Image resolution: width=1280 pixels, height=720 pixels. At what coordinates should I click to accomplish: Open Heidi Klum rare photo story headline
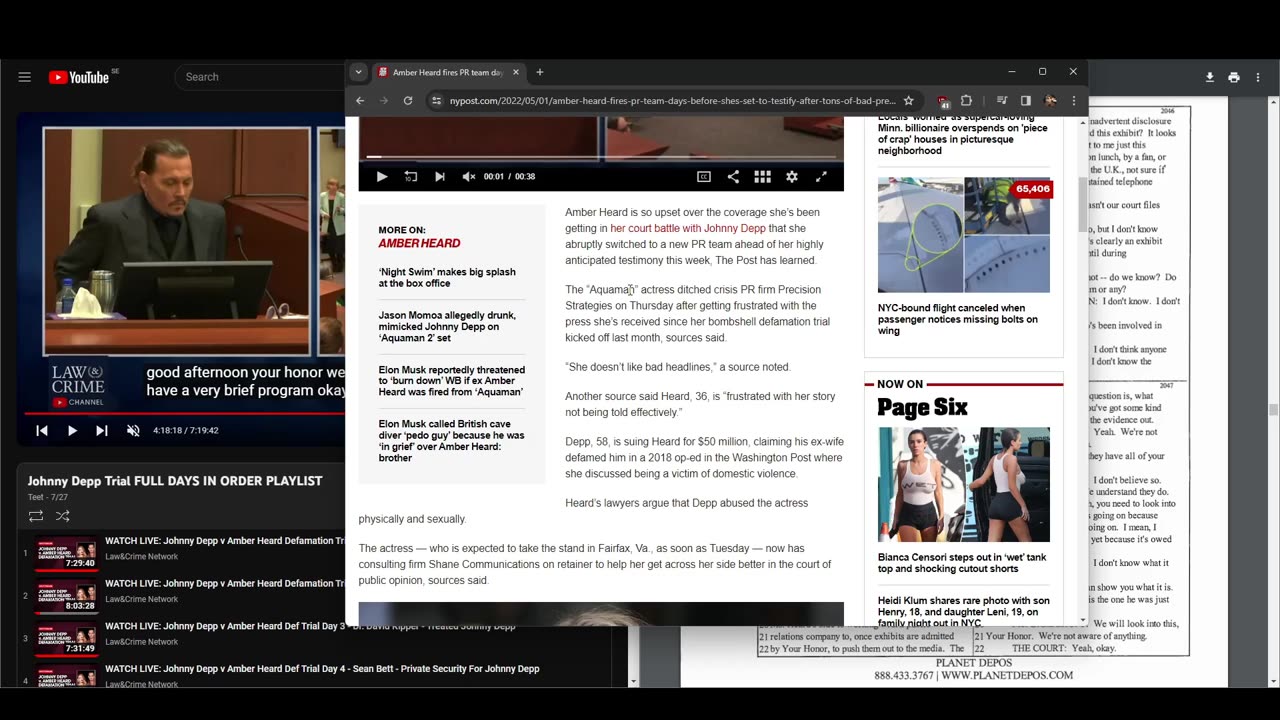click(x=963, y=612)
